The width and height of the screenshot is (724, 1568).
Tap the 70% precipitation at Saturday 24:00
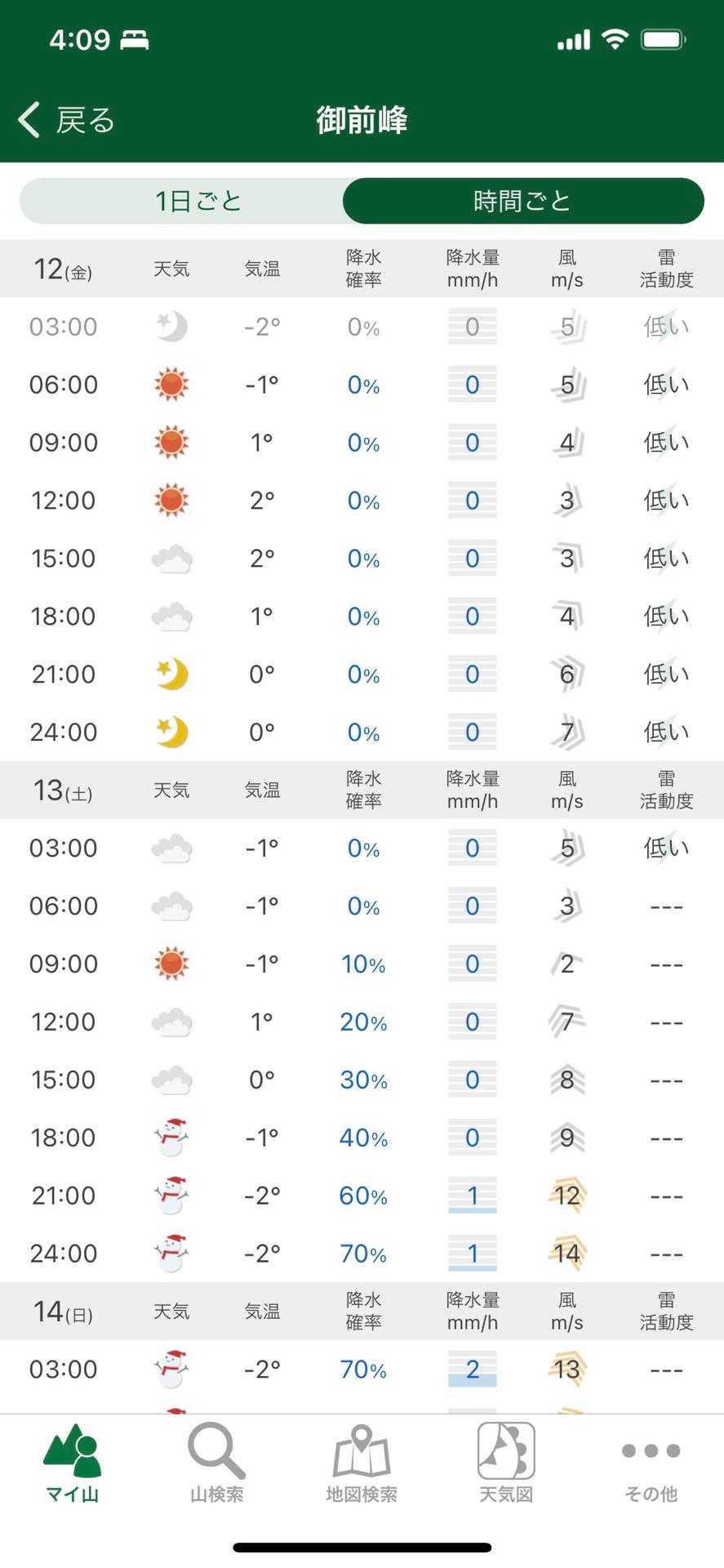(x=363, y=1254)
